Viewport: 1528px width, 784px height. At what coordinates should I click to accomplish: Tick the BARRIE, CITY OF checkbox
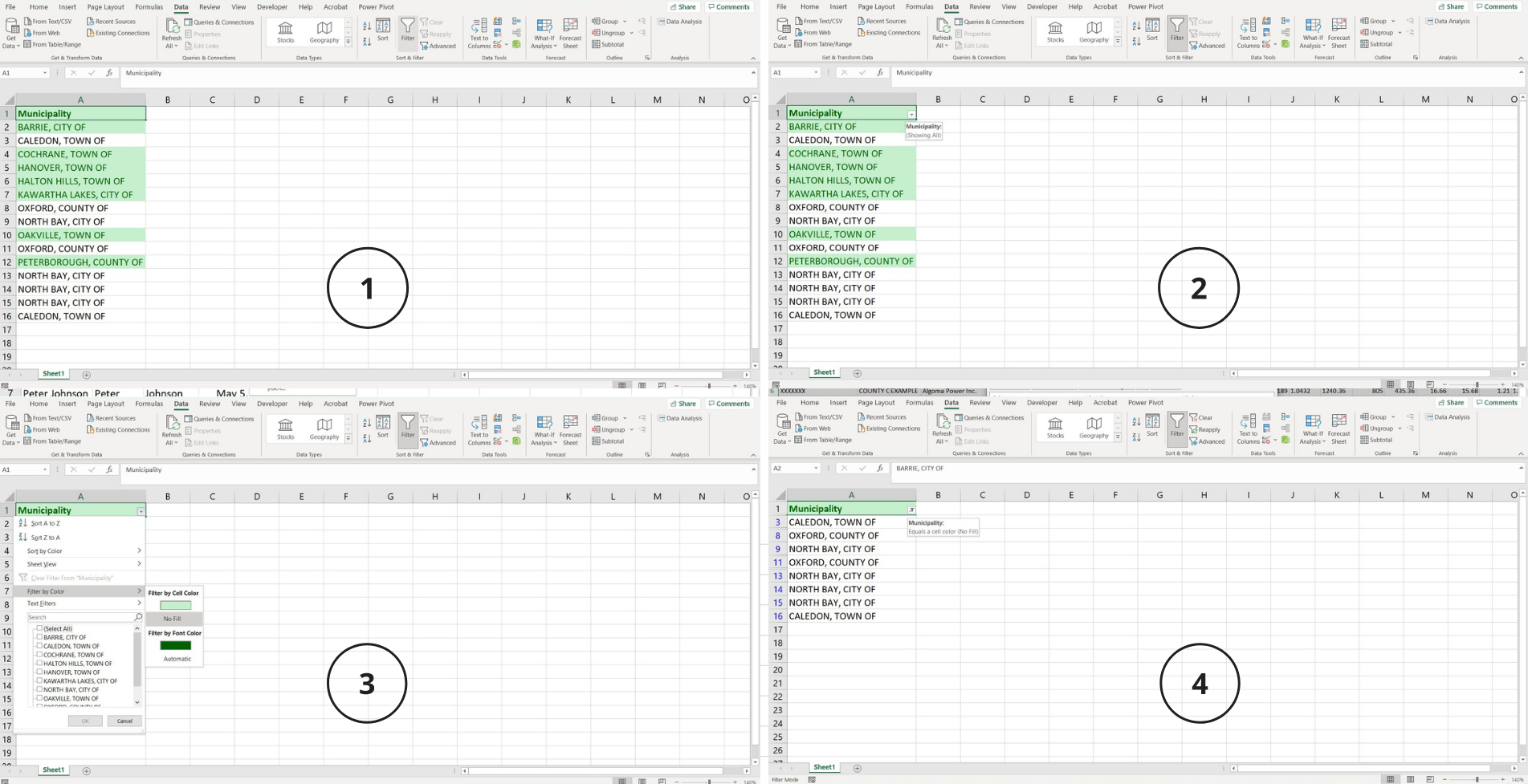tap(39, 637)
